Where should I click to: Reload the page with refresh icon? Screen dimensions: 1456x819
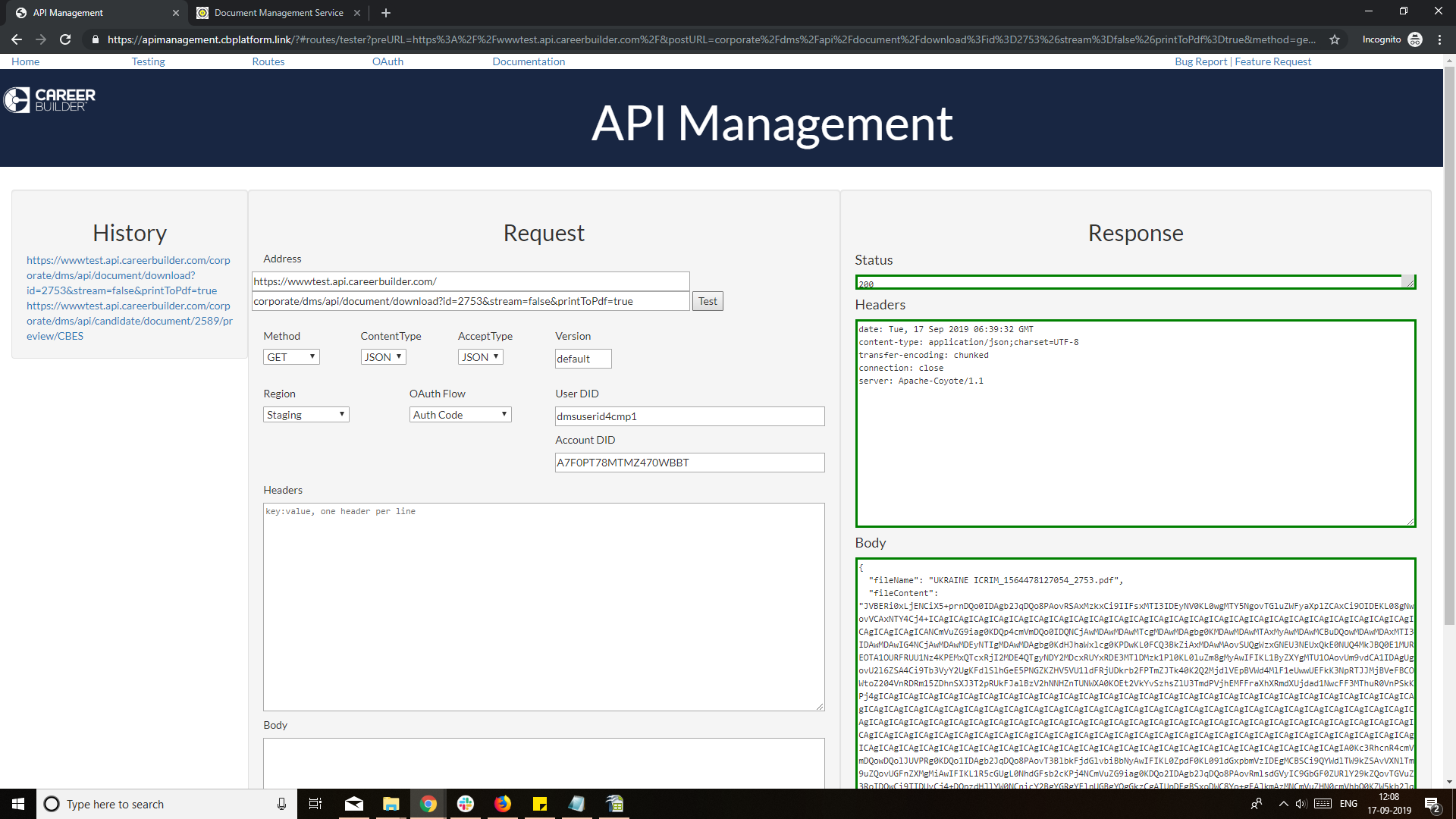click(65, 39)
